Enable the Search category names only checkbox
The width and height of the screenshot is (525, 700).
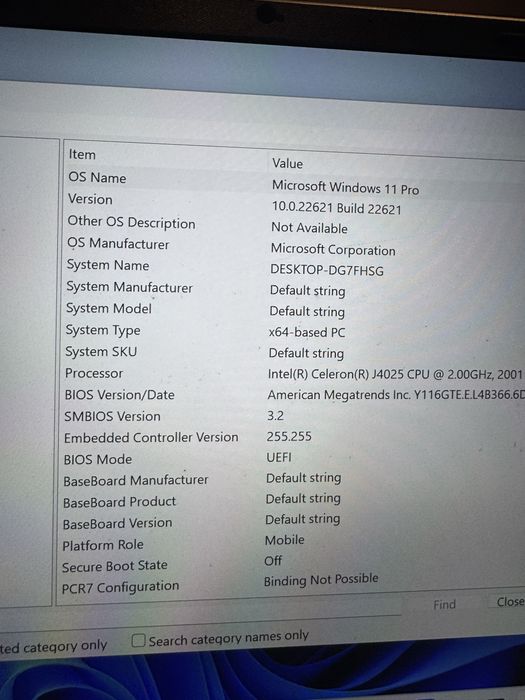pos(138,641)
